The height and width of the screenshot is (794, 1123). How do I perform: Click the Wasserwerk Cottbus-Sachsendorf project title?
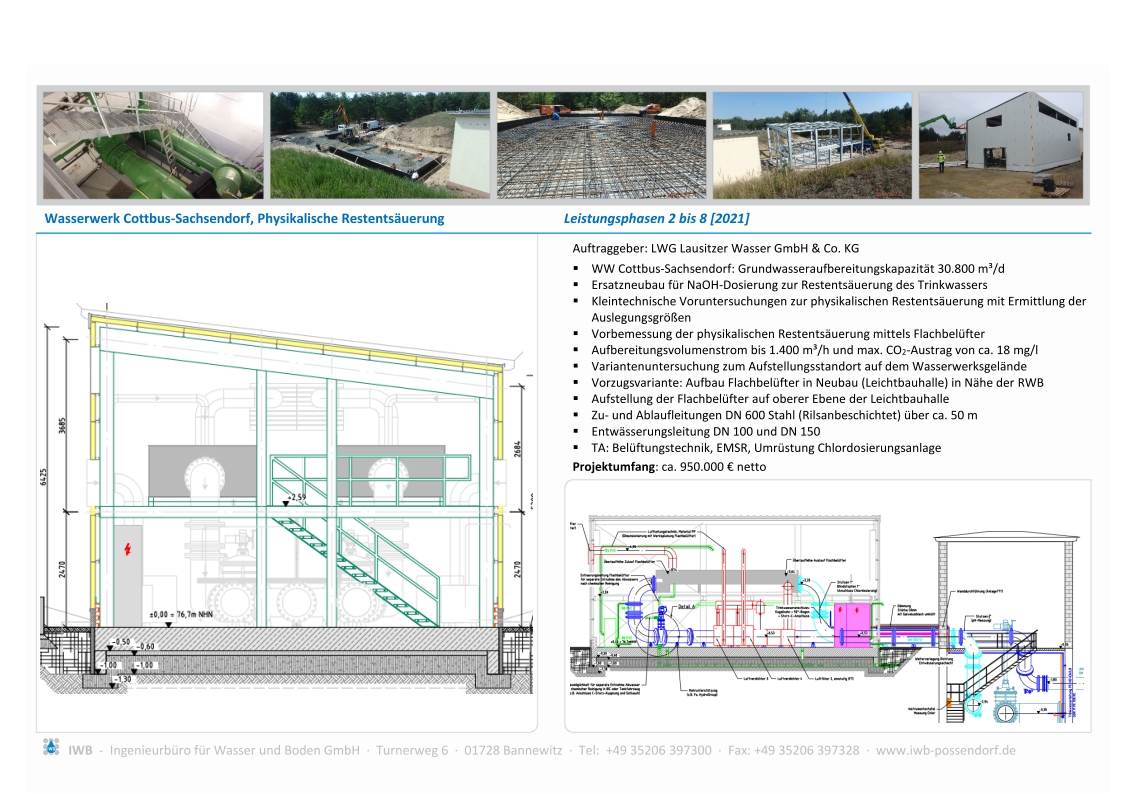pyautogui.click(x=245, y=218)
